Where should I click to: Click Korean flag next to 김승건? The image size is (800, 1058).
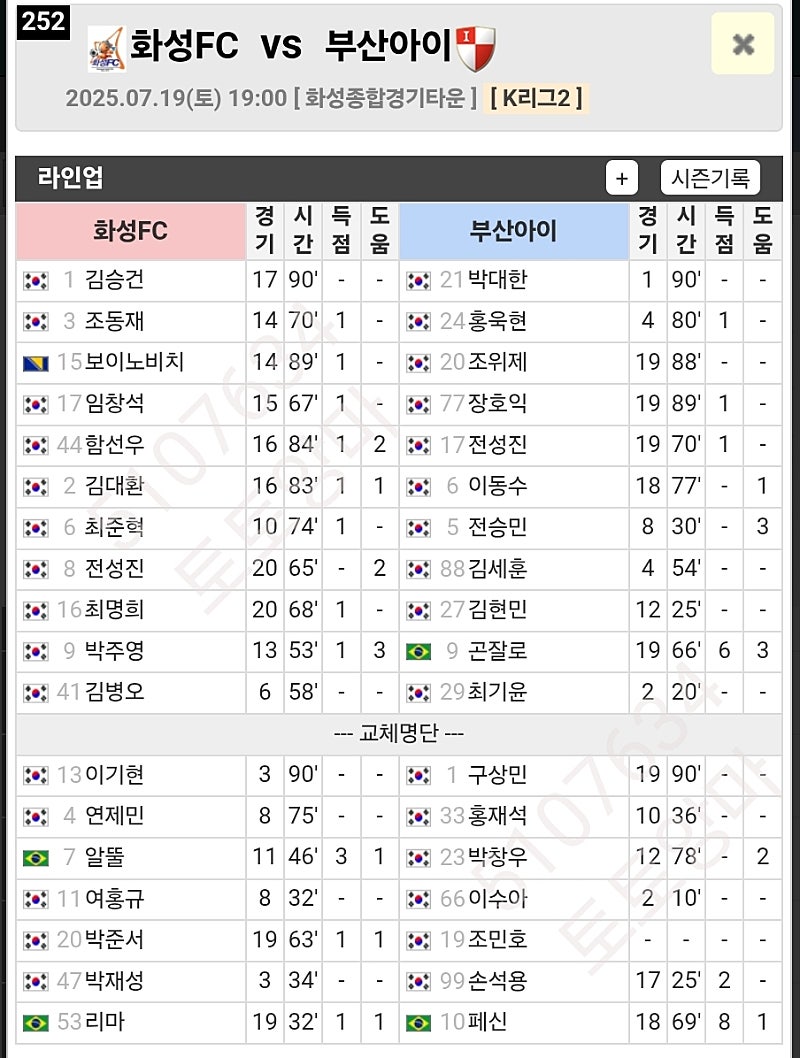(x=36, y=281)
